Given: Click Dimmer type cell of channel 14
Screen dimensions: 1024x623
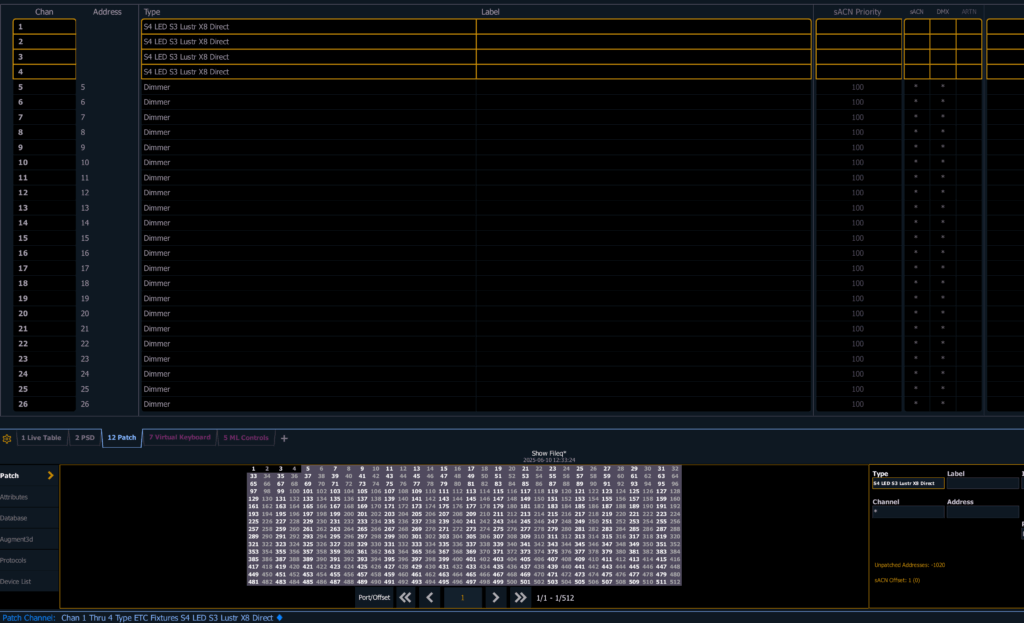Looking at the screenshot, I should point(308,223).
